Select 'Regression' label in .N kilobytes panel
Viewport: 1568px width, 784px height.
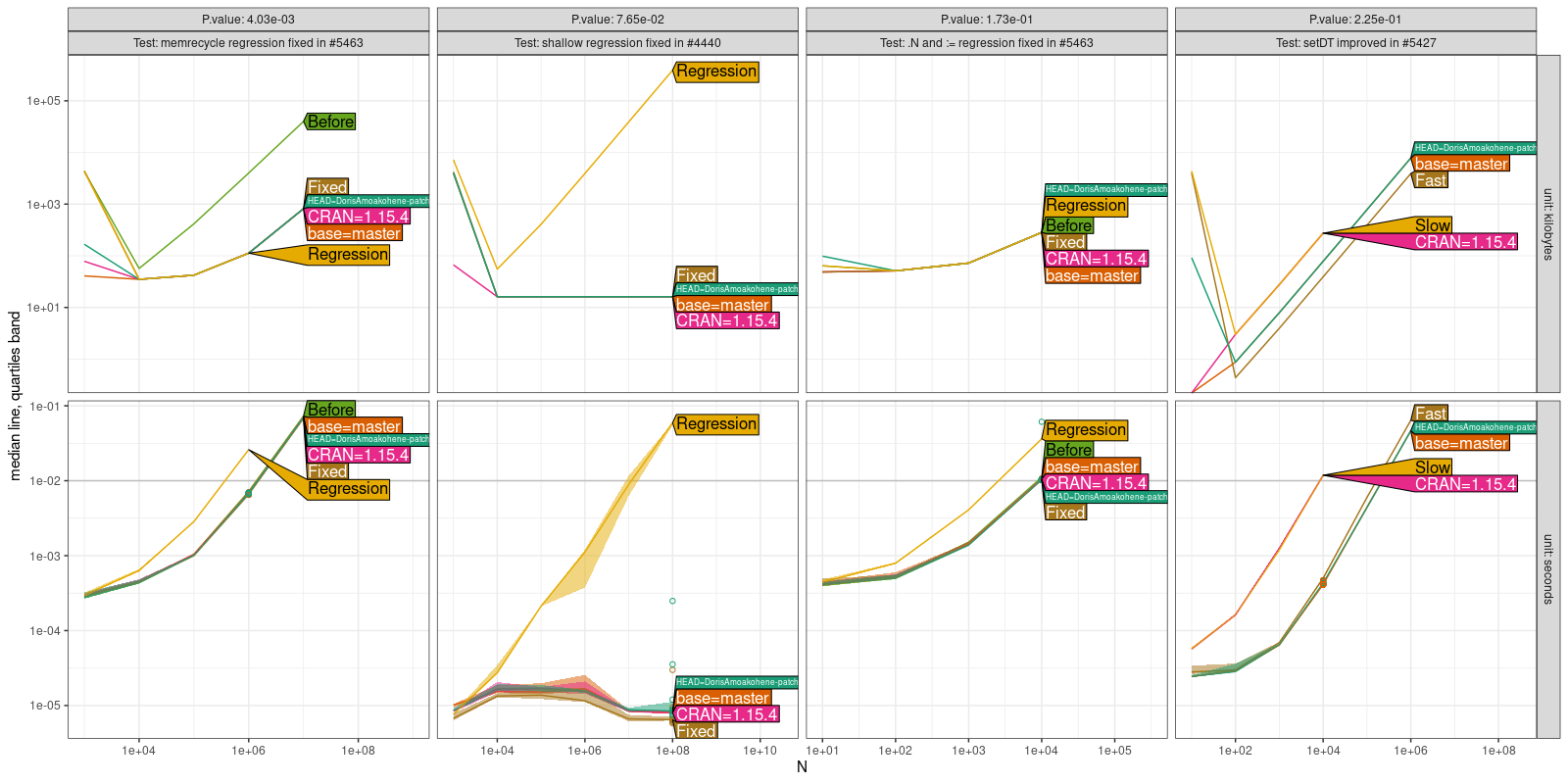[x=1086, y=206]
